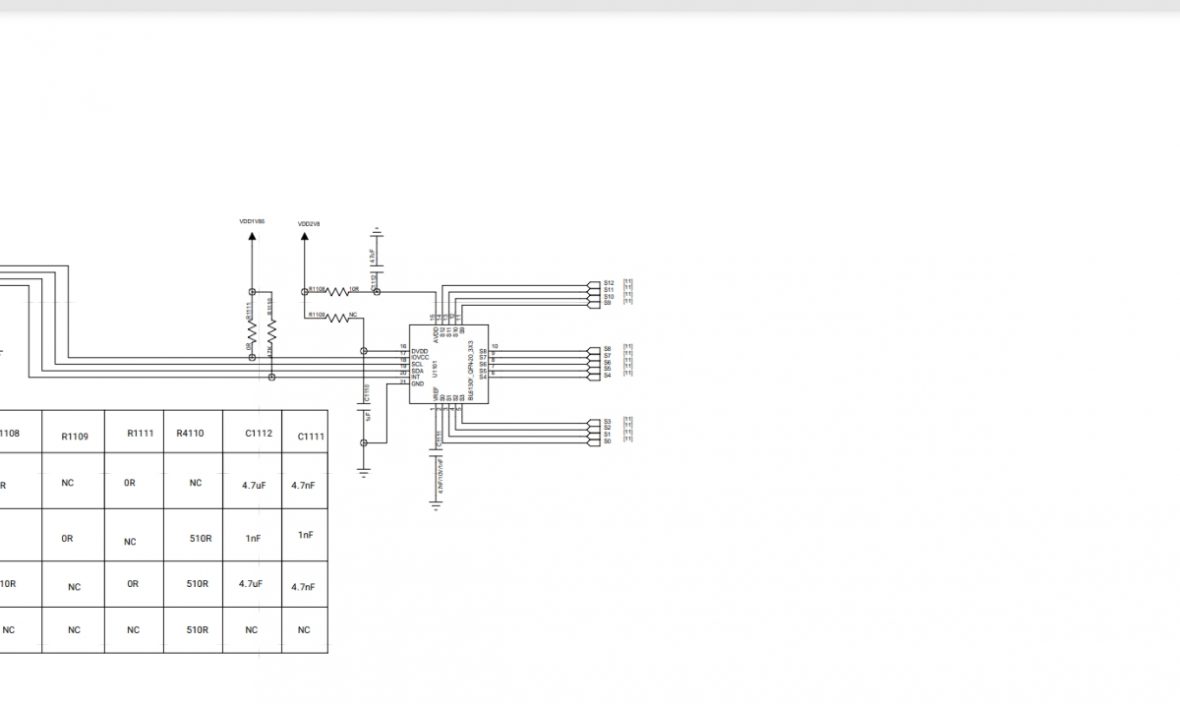Click the DVDD pin label on chip

[x=419, y=351]
